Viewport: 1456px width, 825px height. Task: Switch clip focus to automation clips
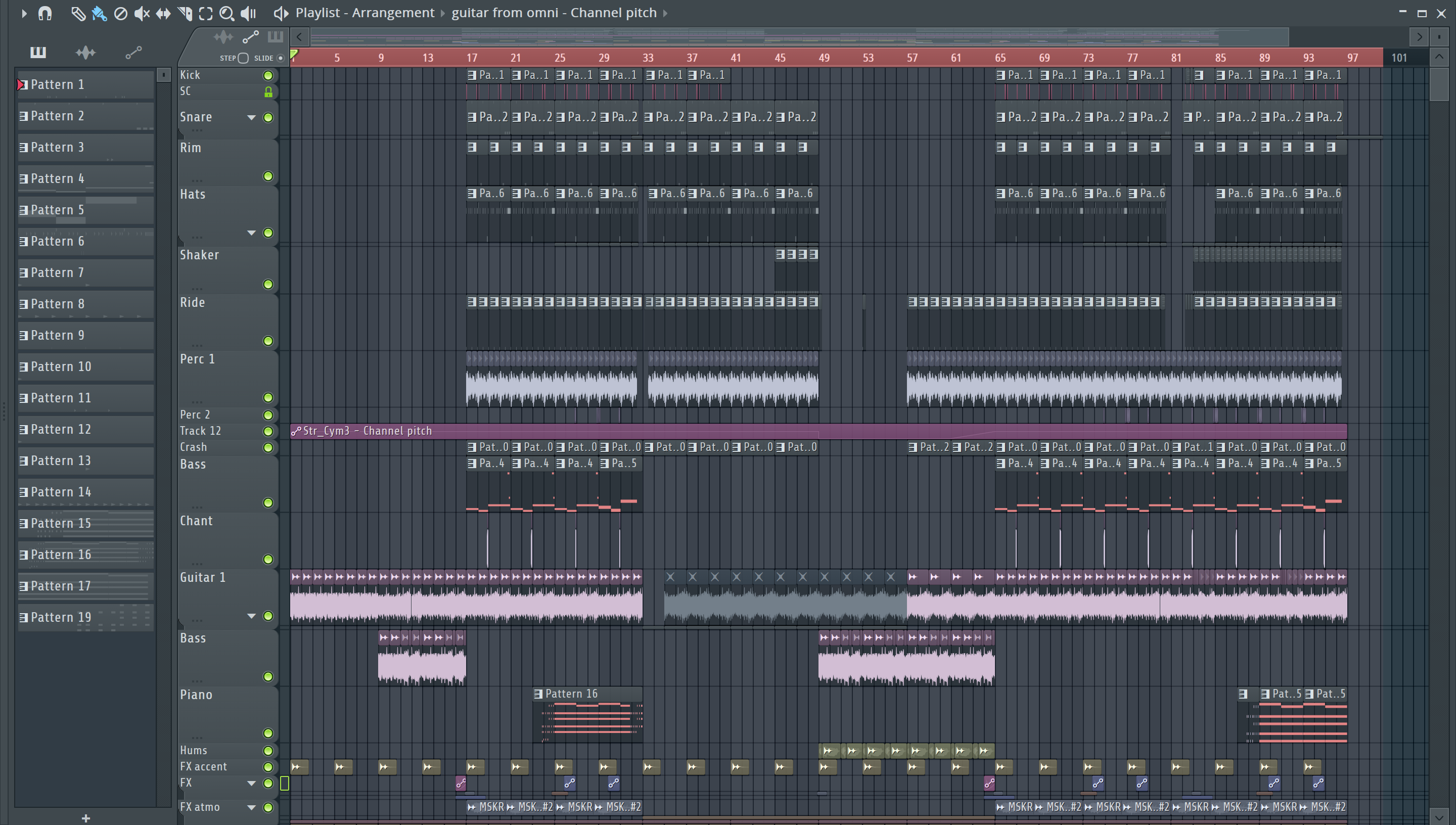[x=250, y=37]
